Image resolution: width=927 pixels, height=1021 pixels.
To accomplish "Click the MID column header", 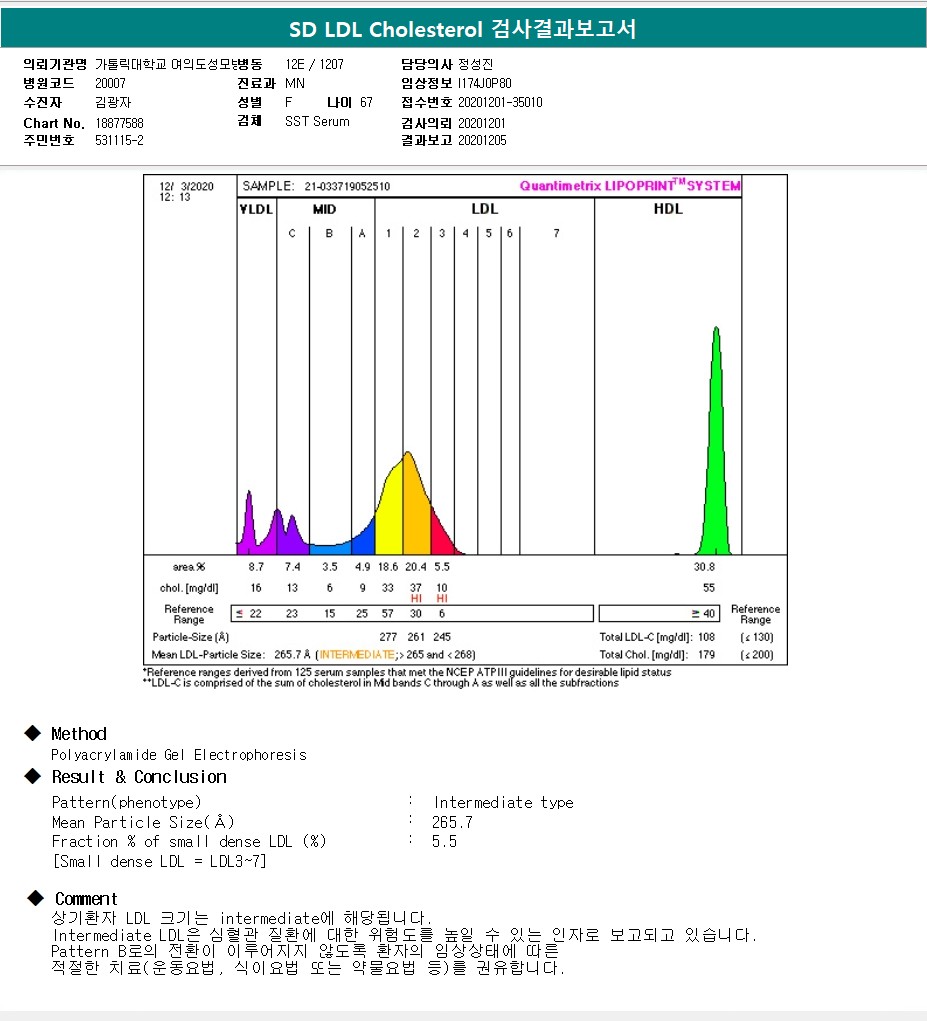I will tap(324, 209).
